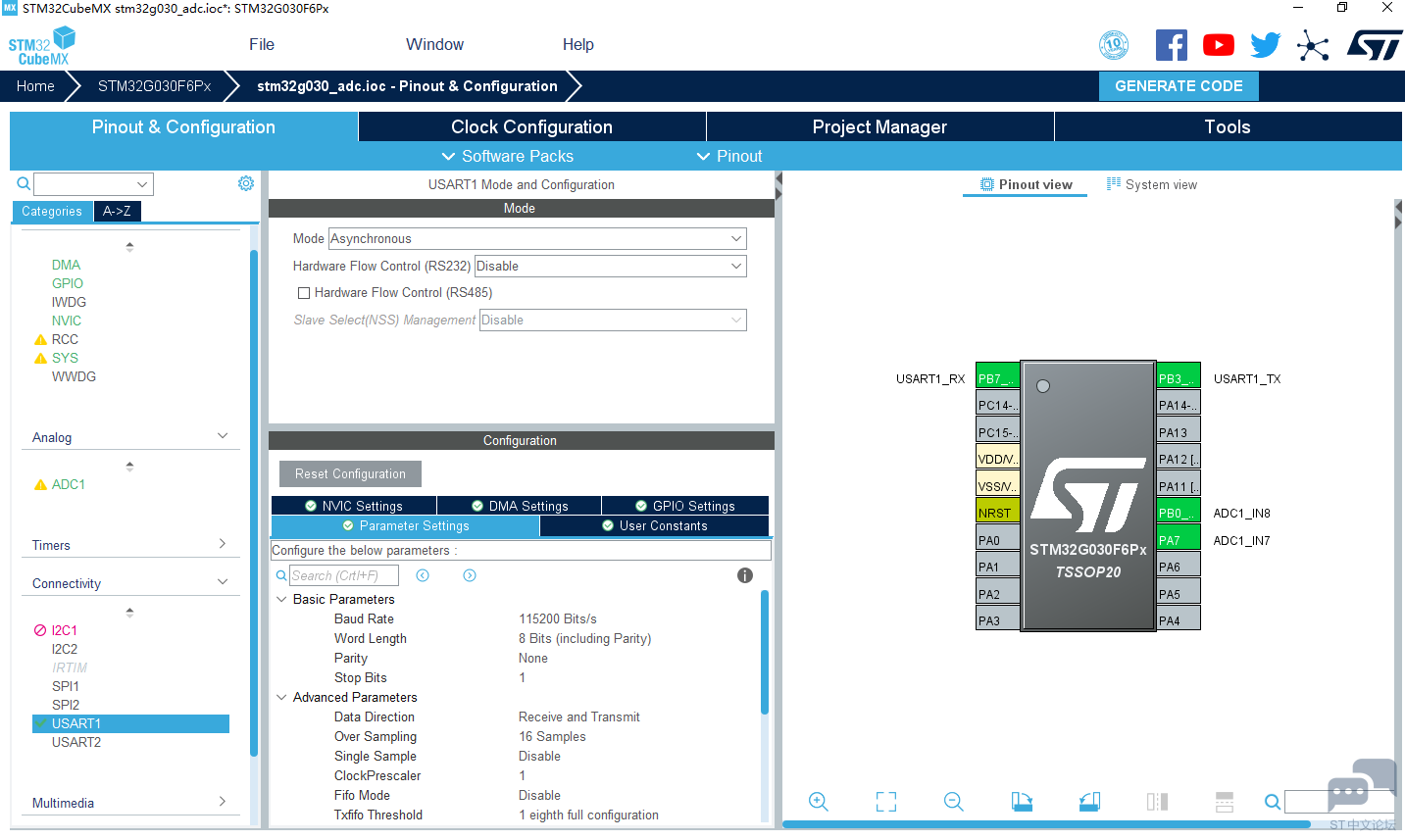The width and height of the screenshot is (1405, 840).
Task: Click the parameter search field
Action: [x=344, y=575]
